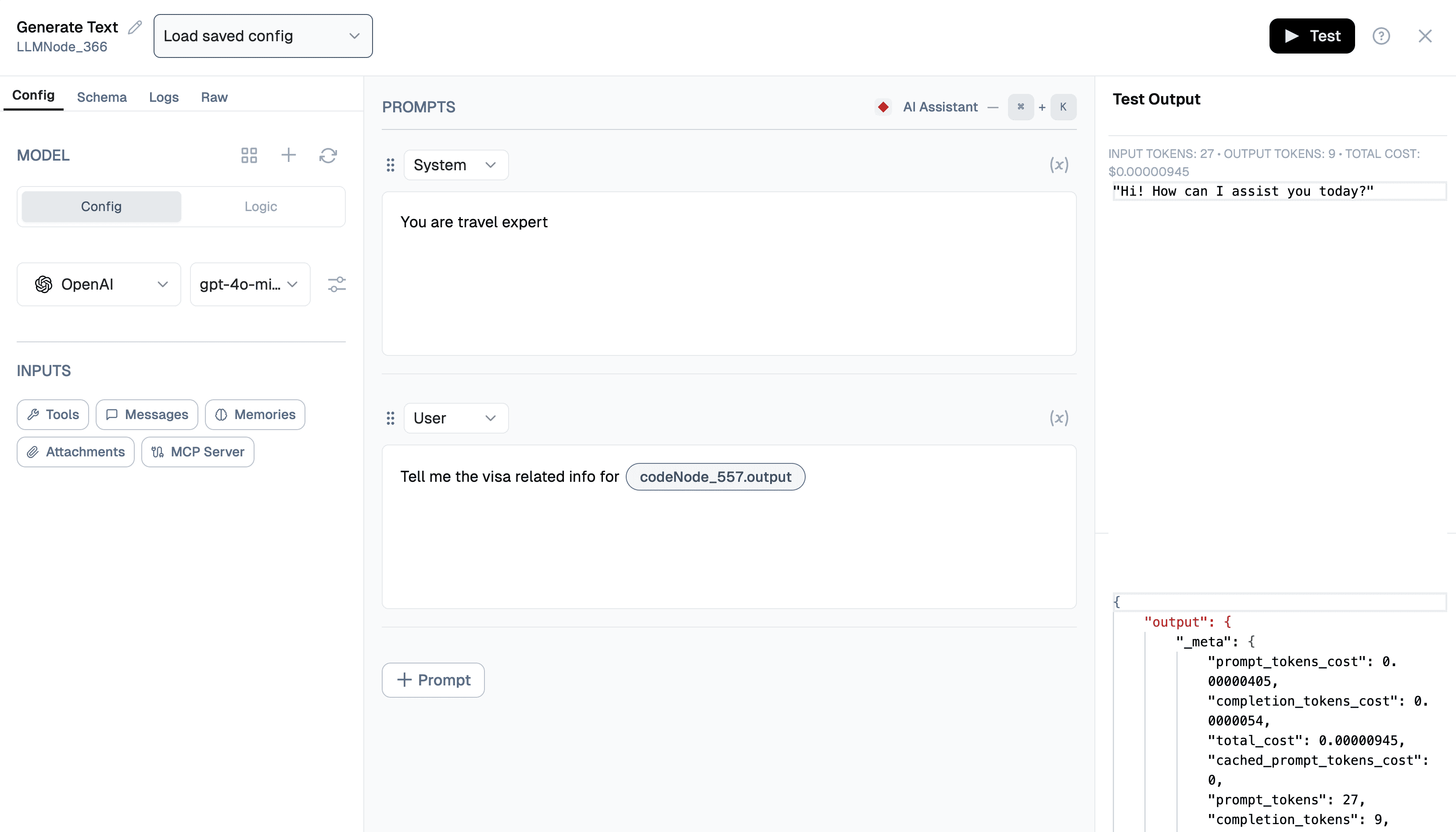Select the codeNode_557.output variable chip
The width and height of the screenshot is (1456, 832).
715,477
